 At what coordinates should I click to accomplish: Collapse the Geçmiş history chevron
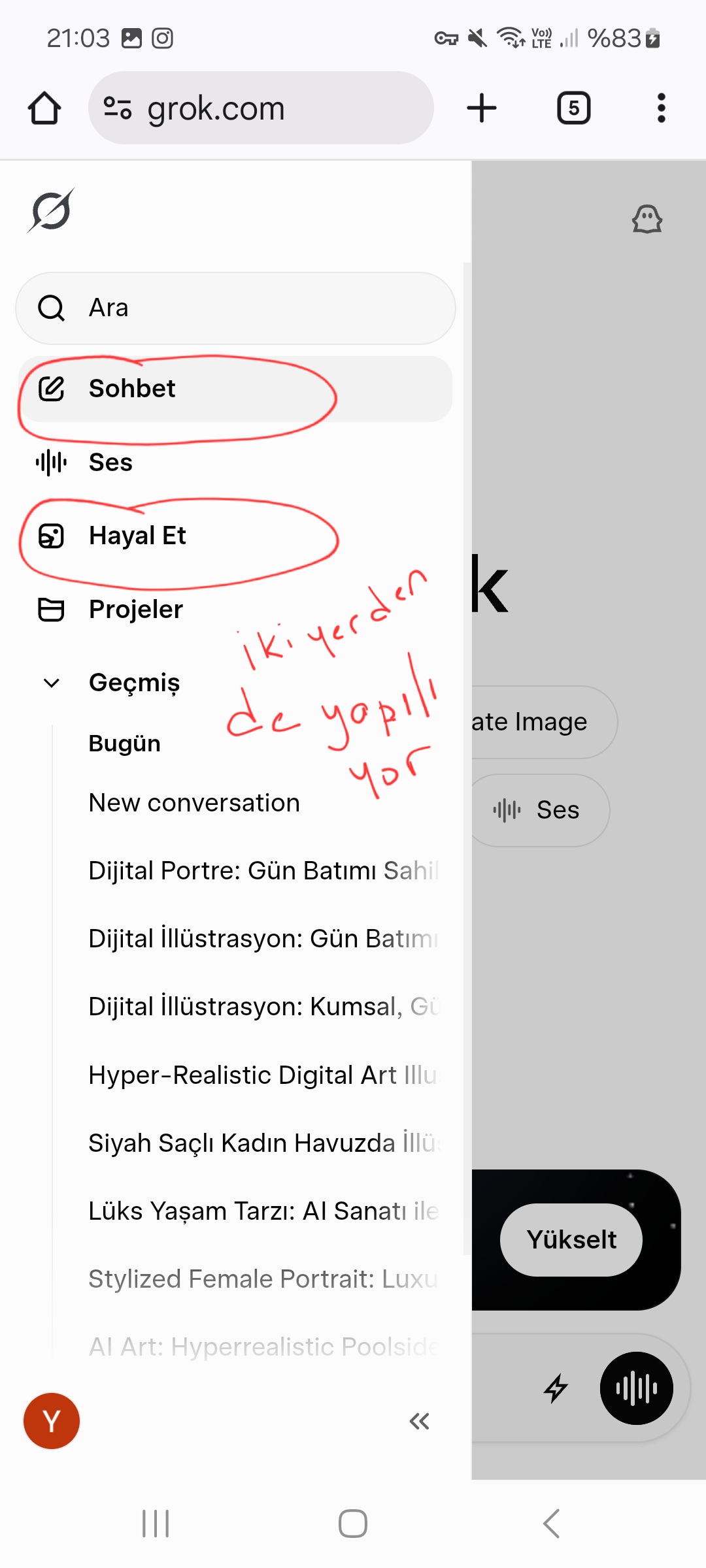click(51, 683)
